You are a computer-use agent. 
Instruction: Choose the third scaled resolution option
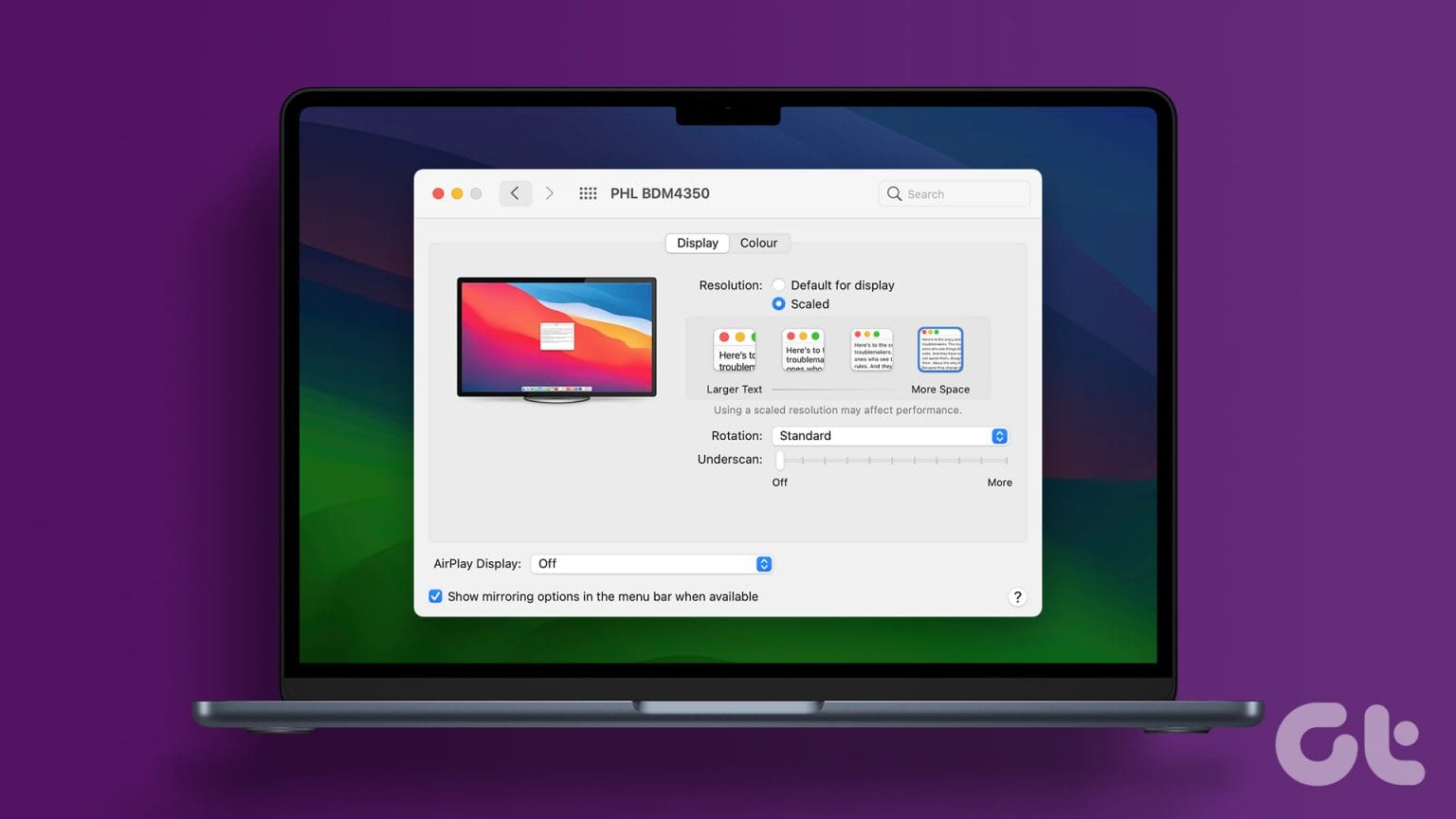pos(871,349)
